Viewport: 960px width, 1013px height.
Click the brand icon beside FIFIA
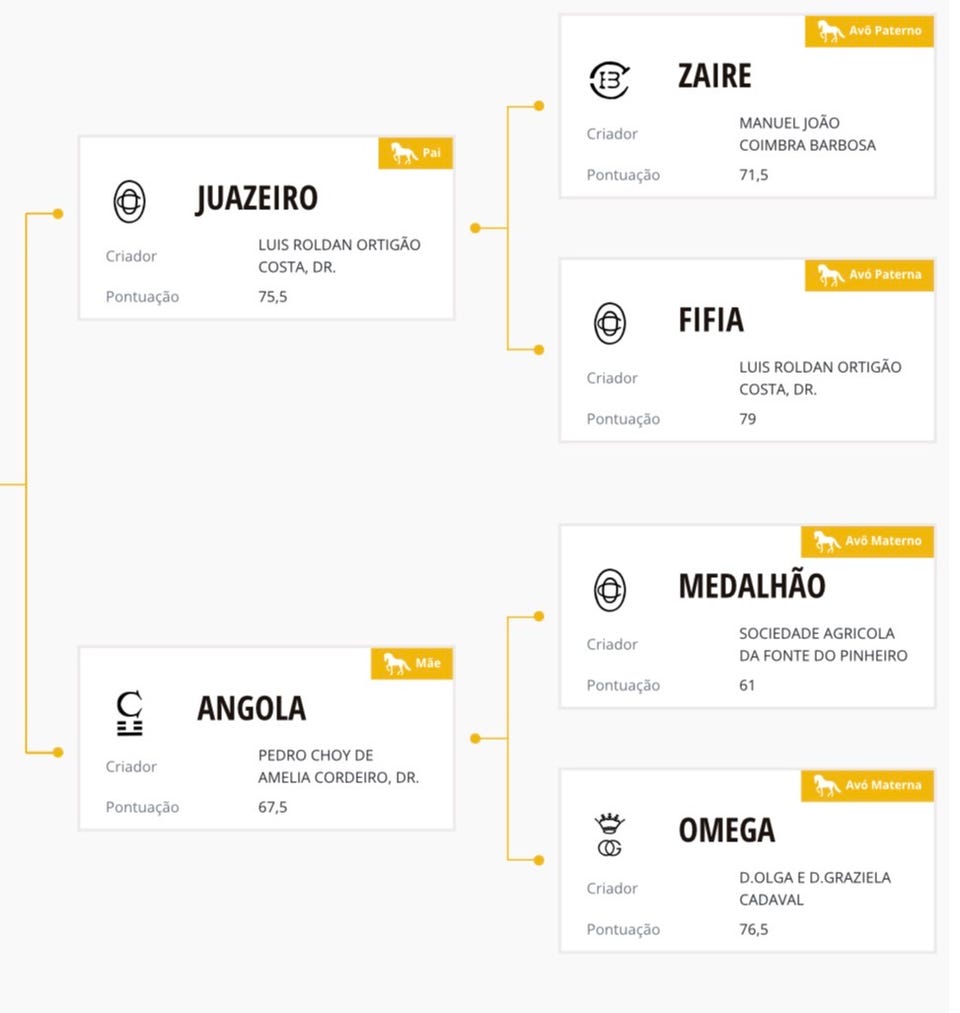coord(609,323)
